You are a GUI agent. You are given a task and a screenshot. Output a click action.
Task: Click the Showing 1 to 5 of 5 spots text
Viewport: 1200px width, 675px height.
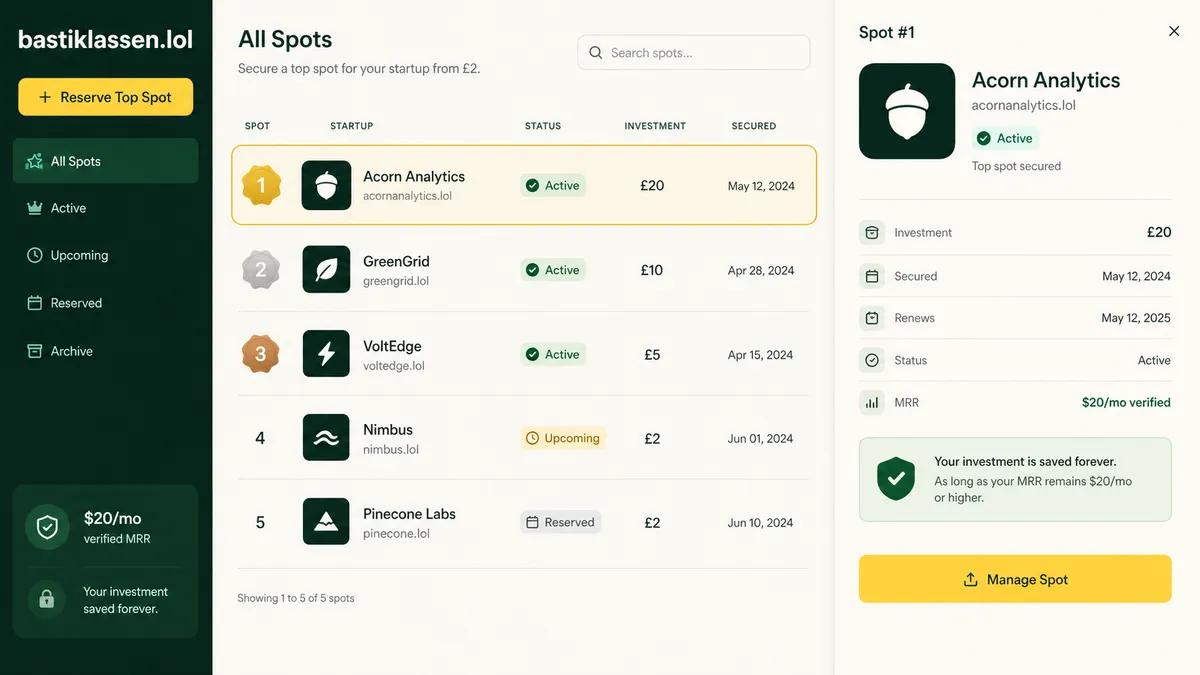pos(296,598)
